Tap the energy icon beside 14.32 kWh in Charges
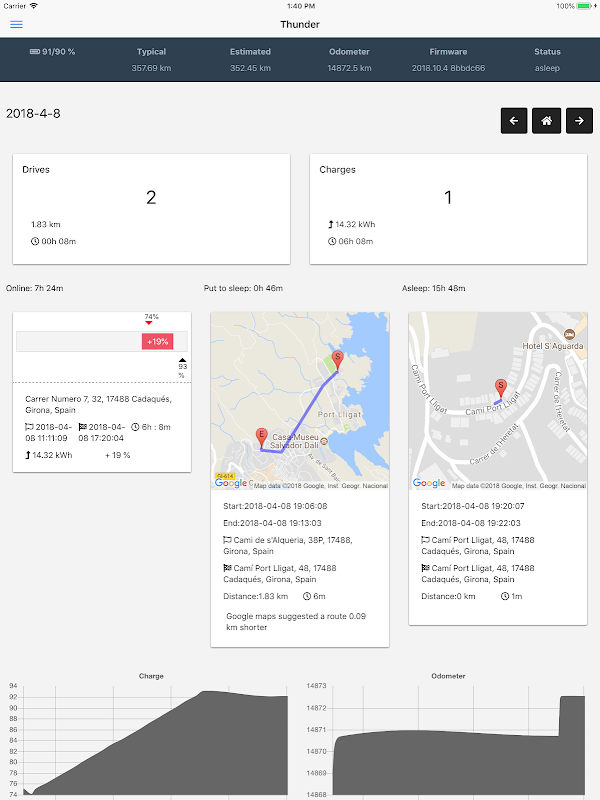Screen dimensions: 600x800 [331, 224]
